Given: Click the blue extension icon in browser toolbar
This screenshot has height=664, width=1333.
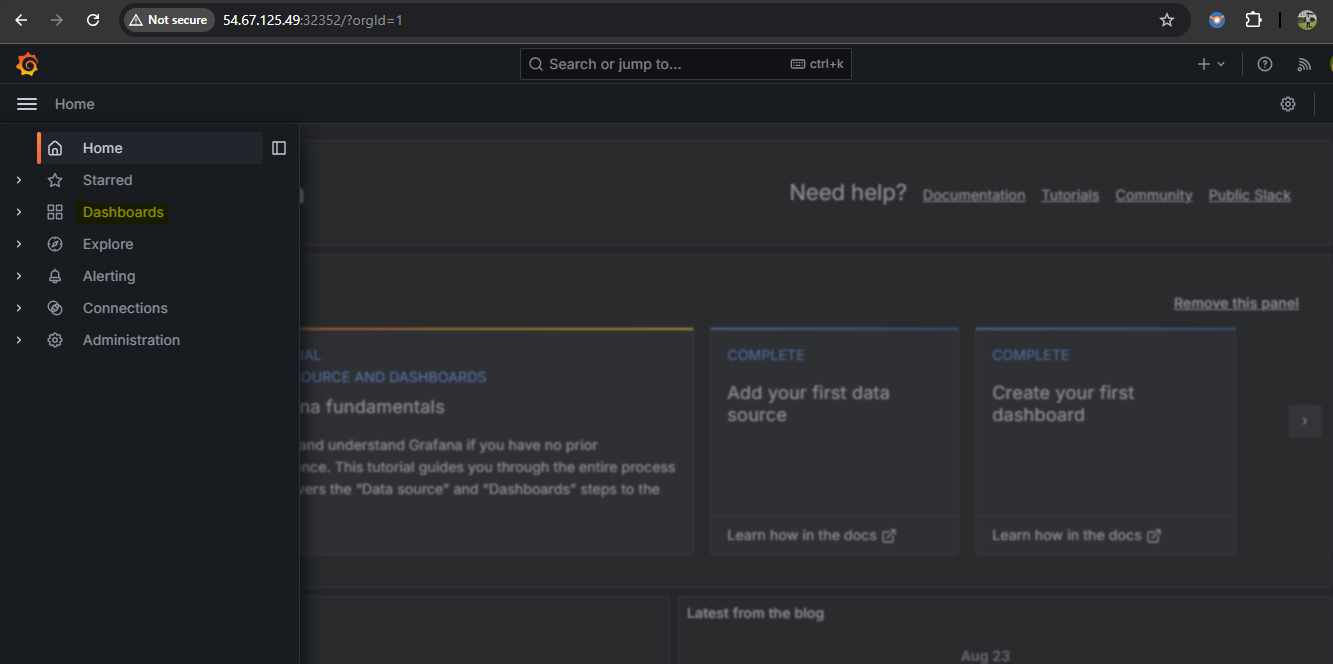Looking at the screenshot, I should 1217,20.
